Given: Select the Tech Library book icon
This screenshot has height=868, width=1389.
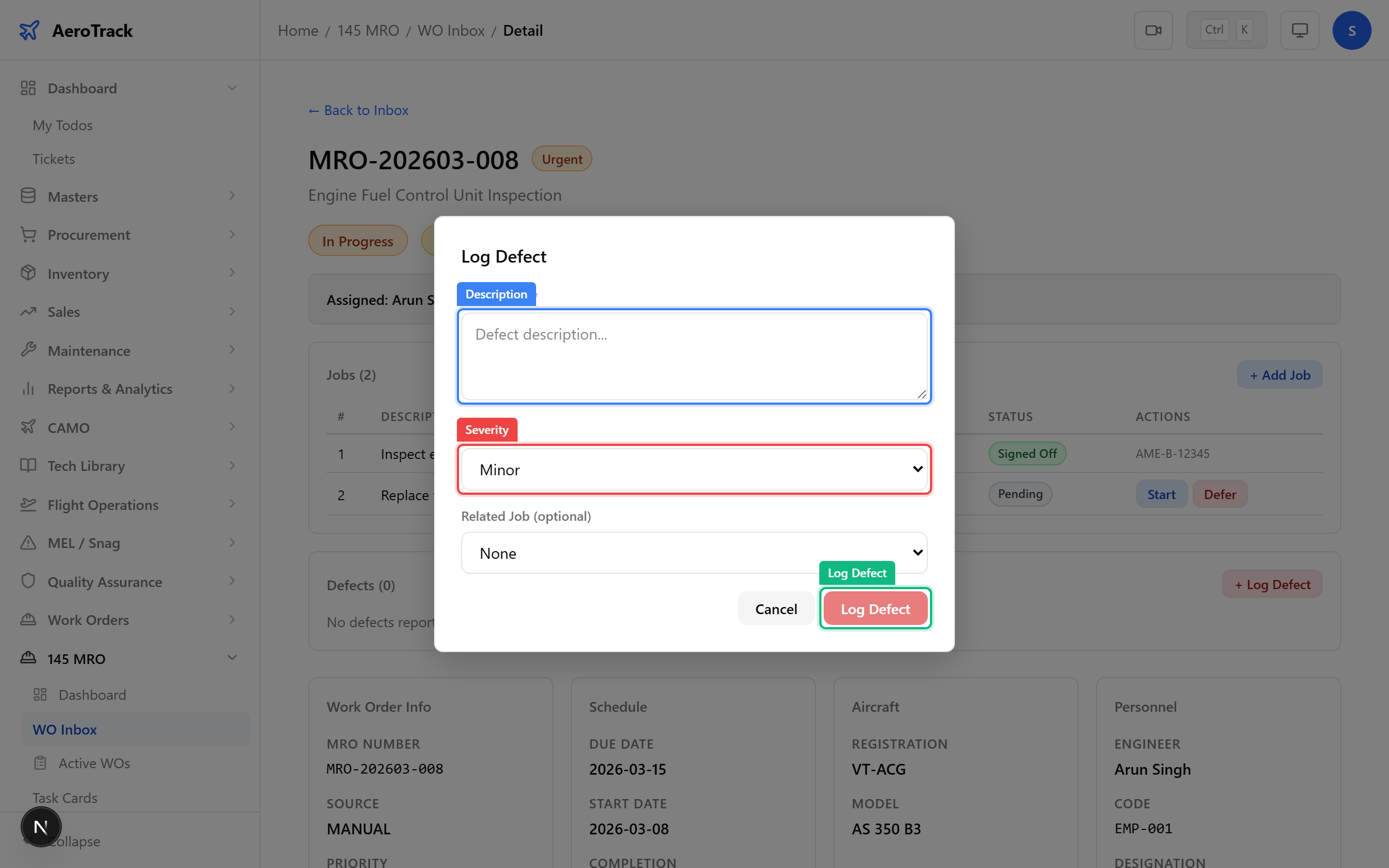Looking at the screenshot, I should click(x=28, y=465).
